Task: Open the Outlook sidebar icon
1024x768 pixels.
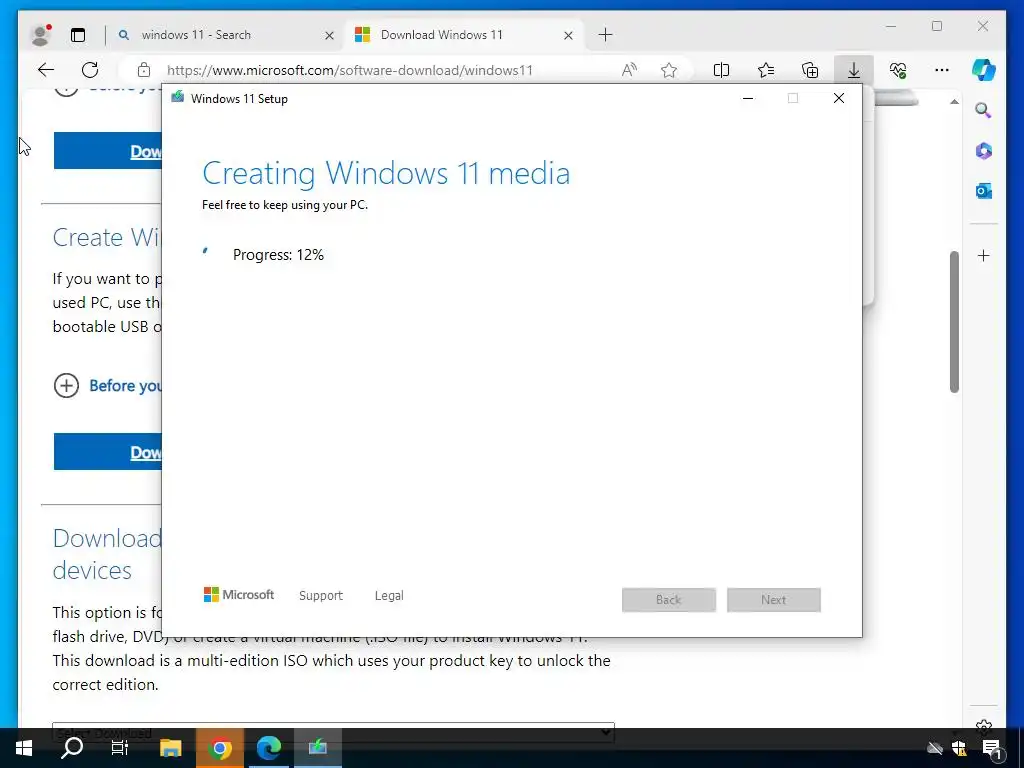Action: [x=984, y=191]
